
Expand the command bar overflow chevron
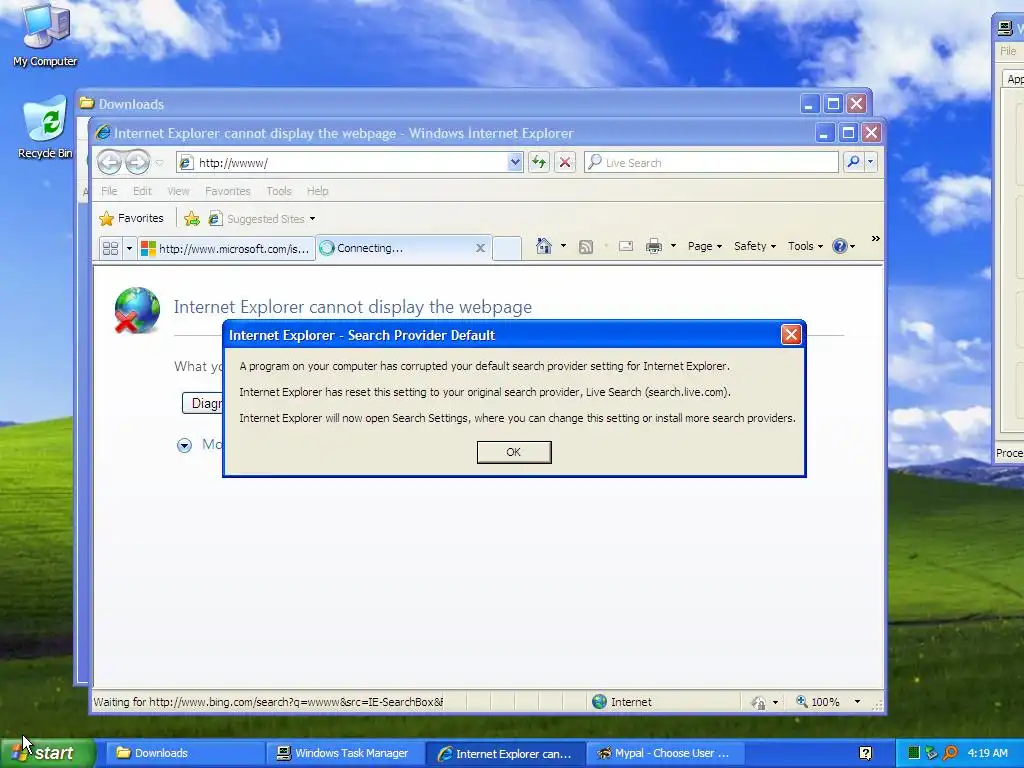[875, 239]
